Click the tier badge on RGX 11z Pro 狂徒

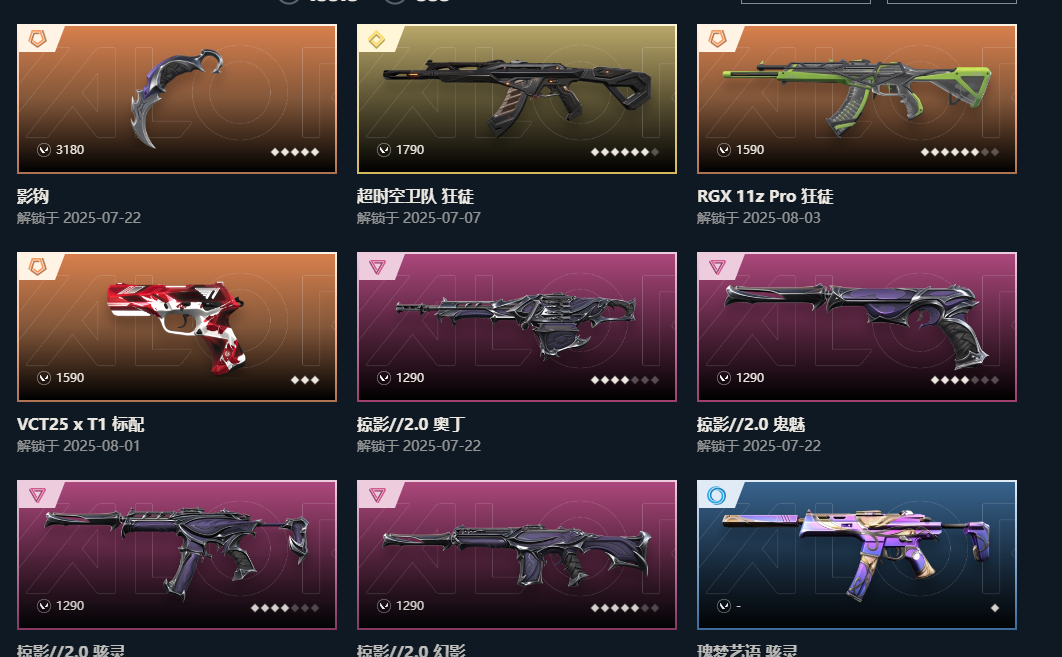click(717, 39)
